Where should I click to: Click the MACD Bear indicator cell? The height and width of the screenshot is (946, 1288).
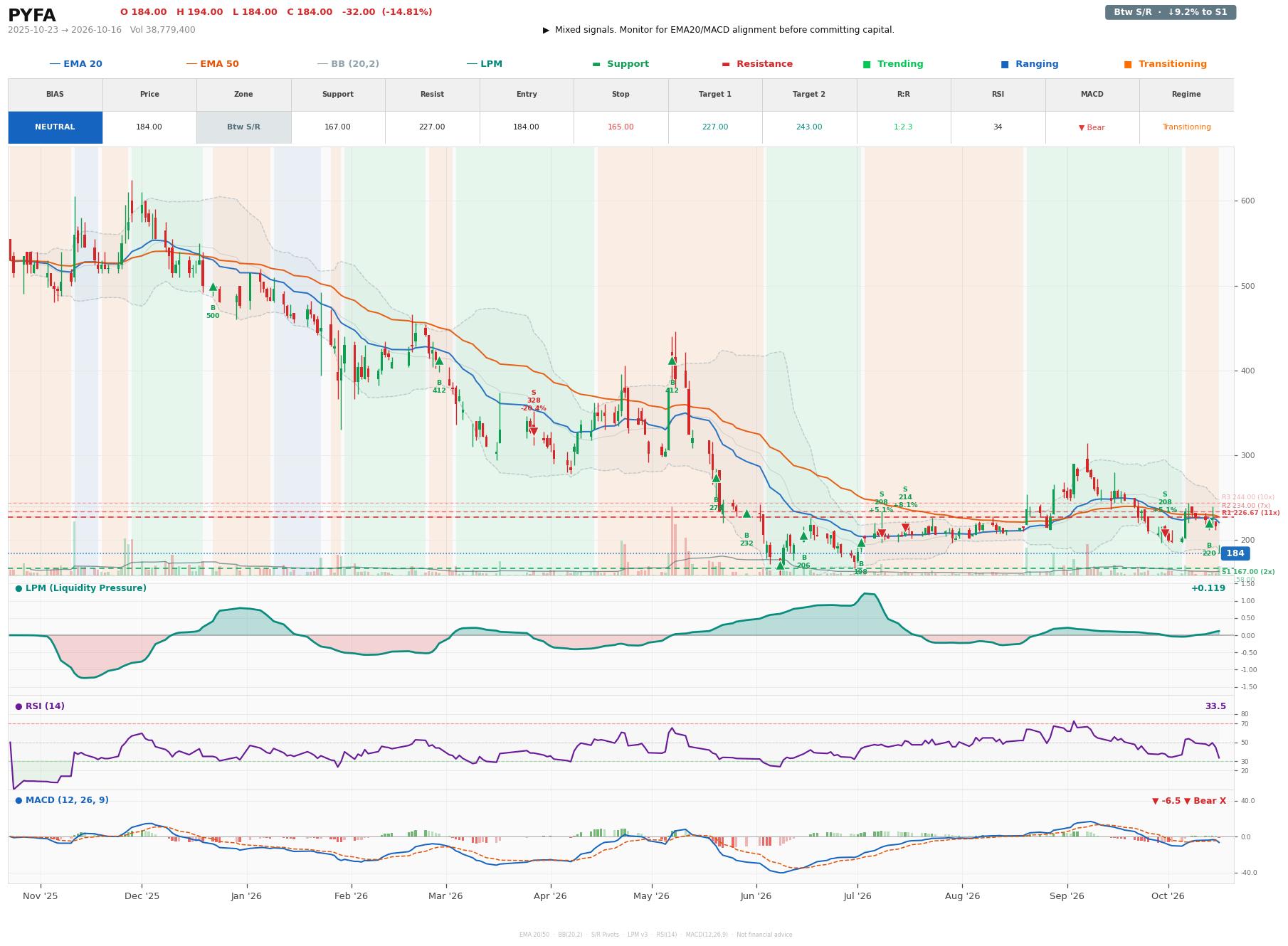point(1092,127)
